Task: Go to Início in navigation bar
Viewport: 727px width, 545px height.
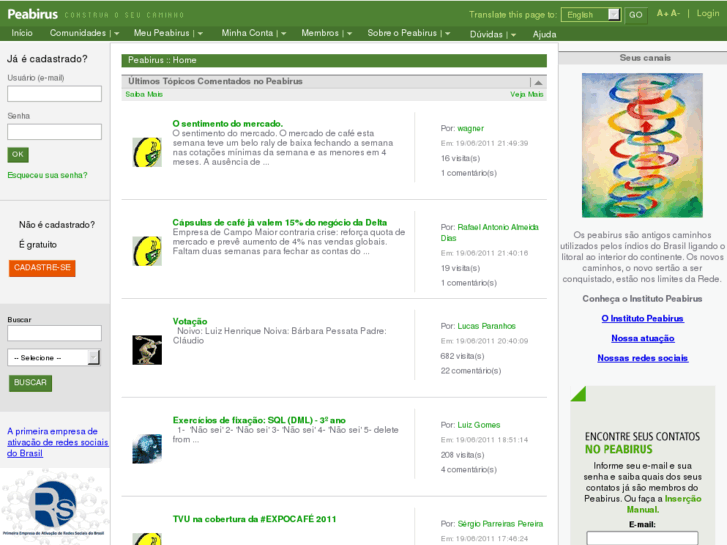Action: point(22,33)
